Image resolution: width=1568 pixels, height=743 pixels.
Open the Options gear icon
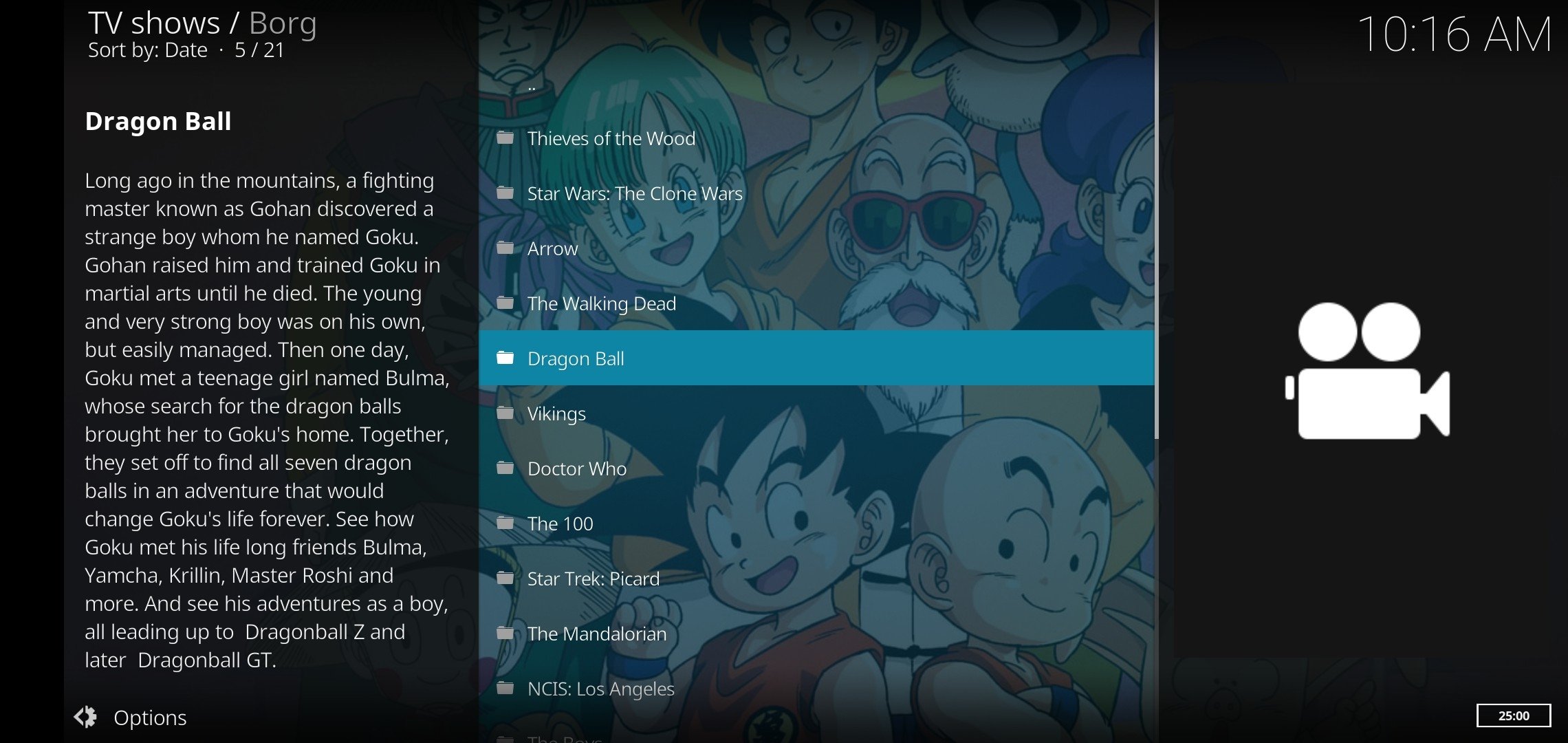coord(86,717)
